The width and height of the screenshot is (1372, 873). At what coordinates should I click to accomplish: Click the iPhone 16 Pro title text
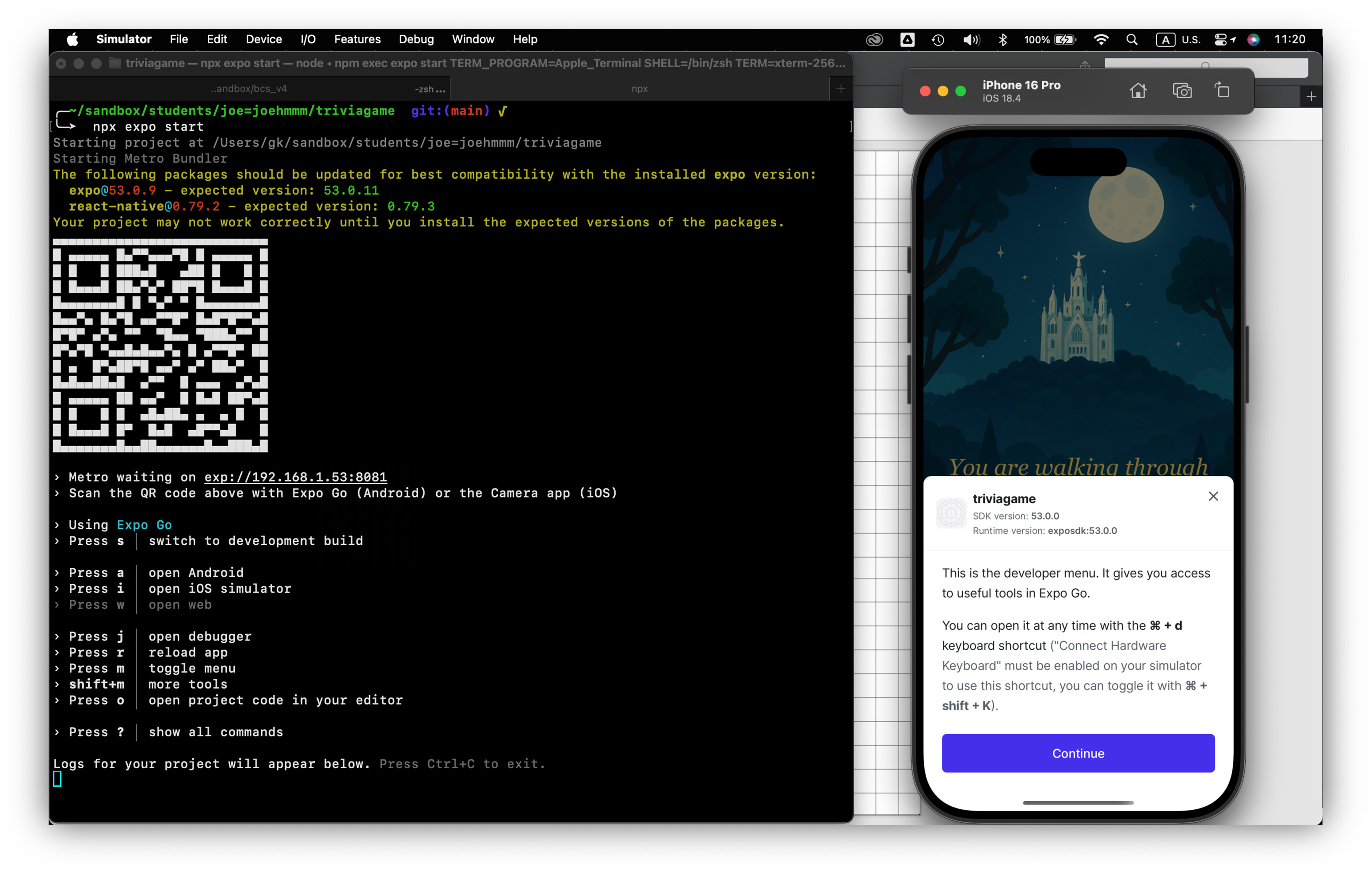(1021, 85)
